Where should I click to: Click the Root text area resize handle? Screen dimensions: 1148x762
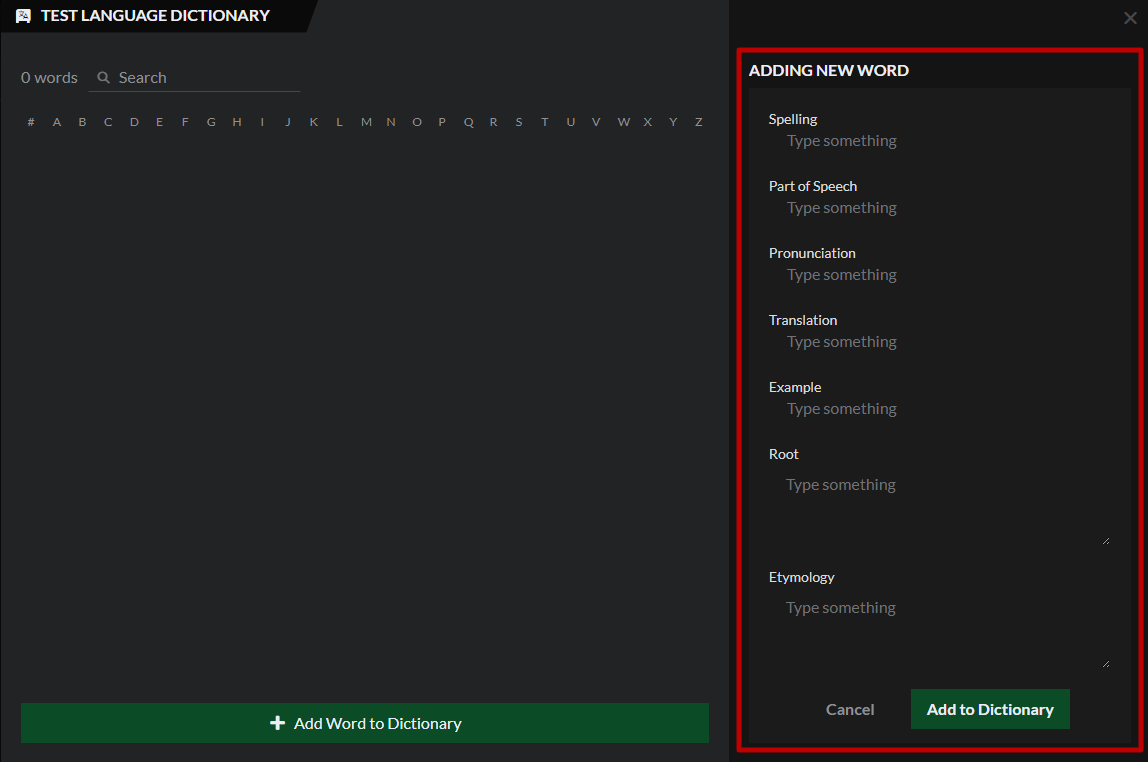(x=1106, y=541)
